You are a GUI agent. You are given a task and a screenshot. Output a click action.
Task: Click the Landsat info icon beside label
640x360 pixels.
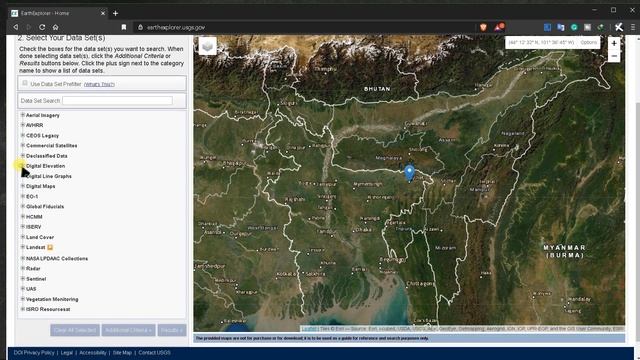coord(50,247)
